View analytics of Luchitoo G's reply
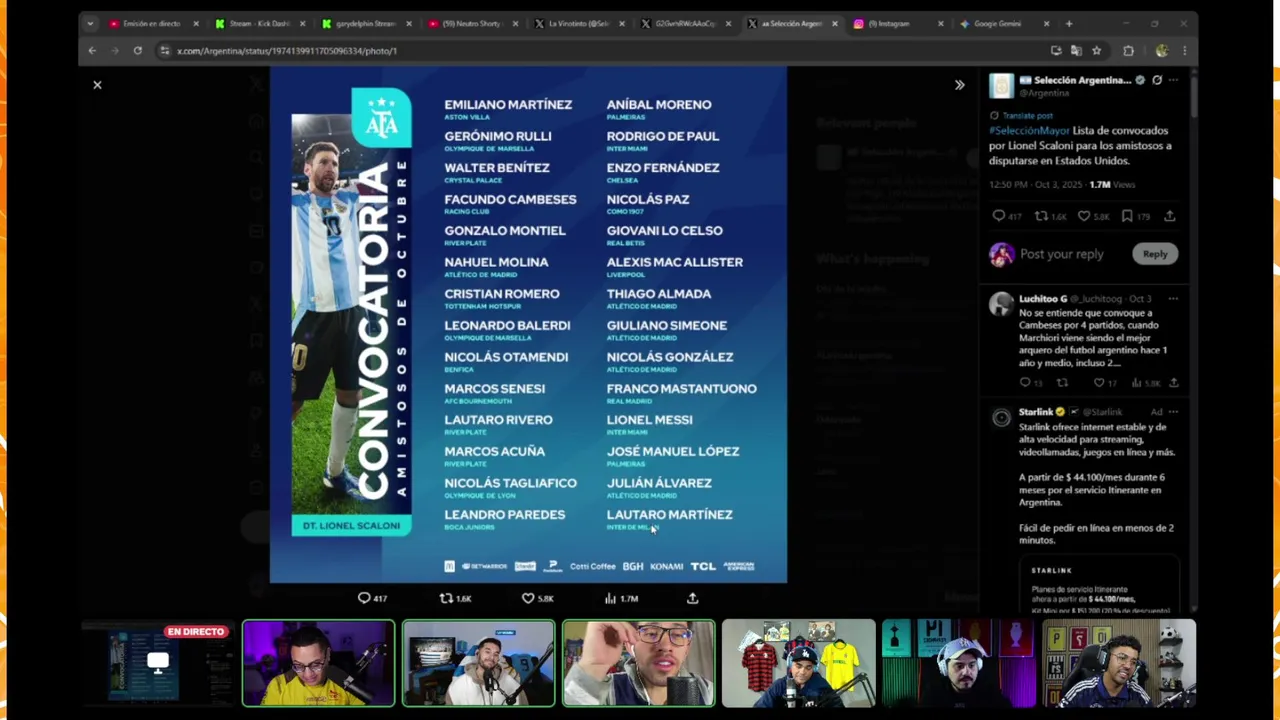Viewport: 1280px width, 720px height. point(1136,383)
